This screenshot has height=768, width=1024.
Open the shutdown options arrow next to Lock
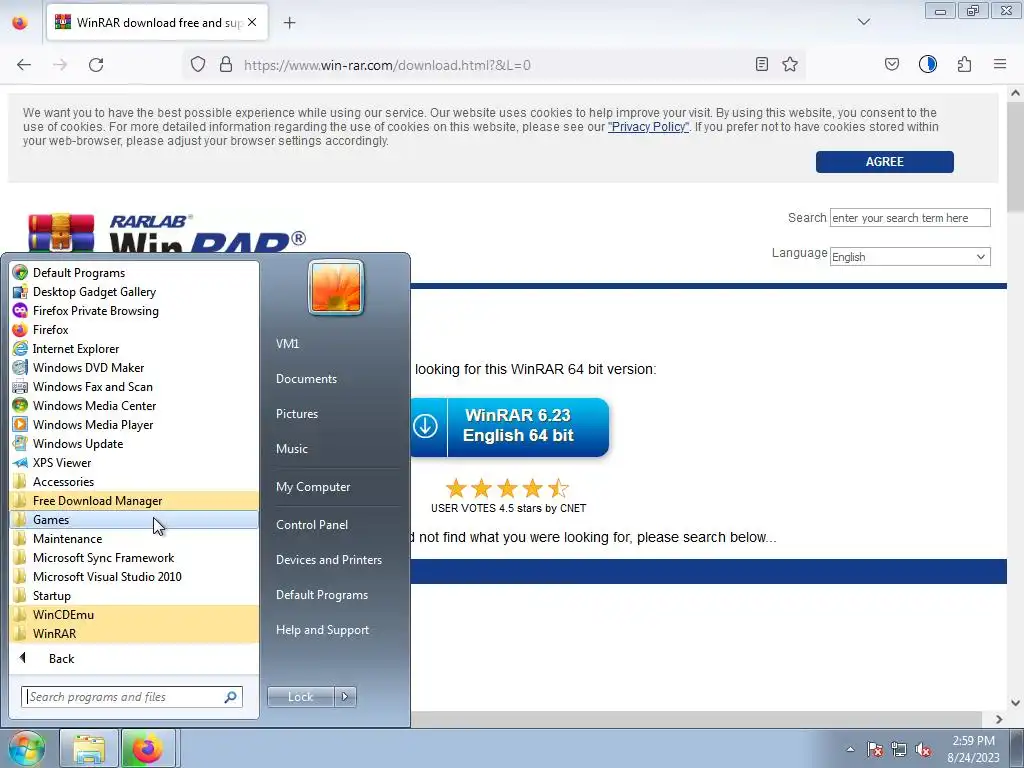(x=345, y=697)
